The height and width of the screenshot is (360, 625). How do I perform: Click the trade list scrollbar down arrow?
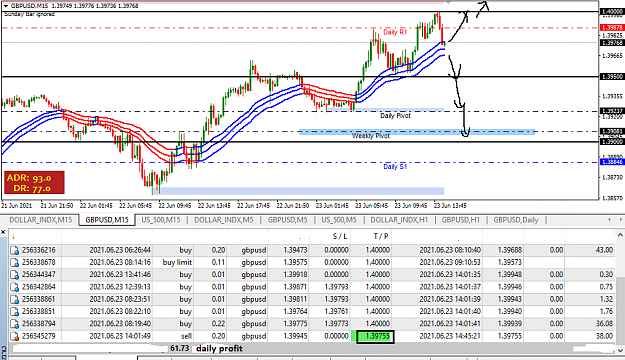point(620,350)
